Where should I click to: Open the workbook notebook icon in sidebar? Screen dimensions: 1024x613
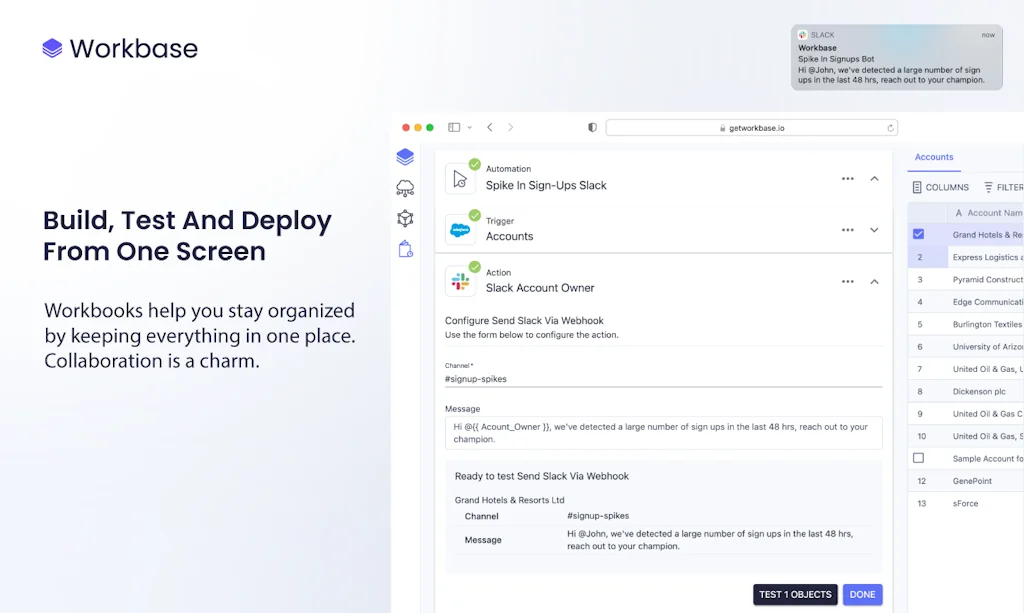[x=405, y=249]
